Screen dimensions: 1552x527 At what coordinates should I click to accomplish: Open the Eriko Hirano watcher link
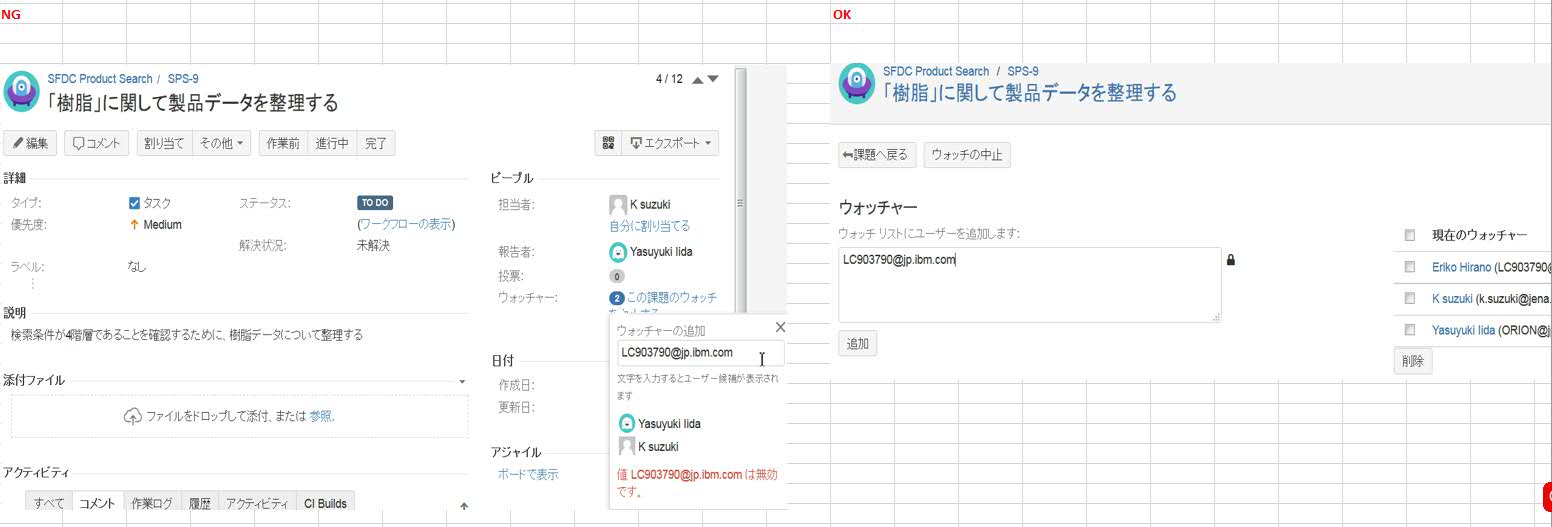click(x=1462, y=267)
